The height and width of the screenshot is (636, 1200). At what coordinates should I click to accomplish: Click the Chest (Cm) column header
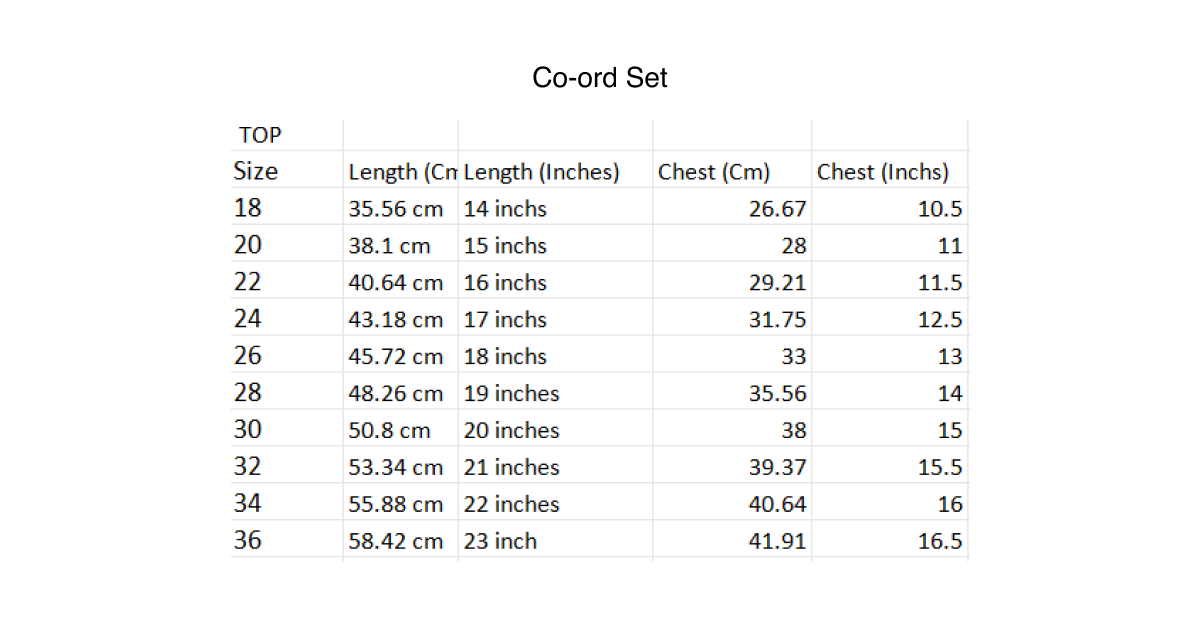click(x=714, y=172)
